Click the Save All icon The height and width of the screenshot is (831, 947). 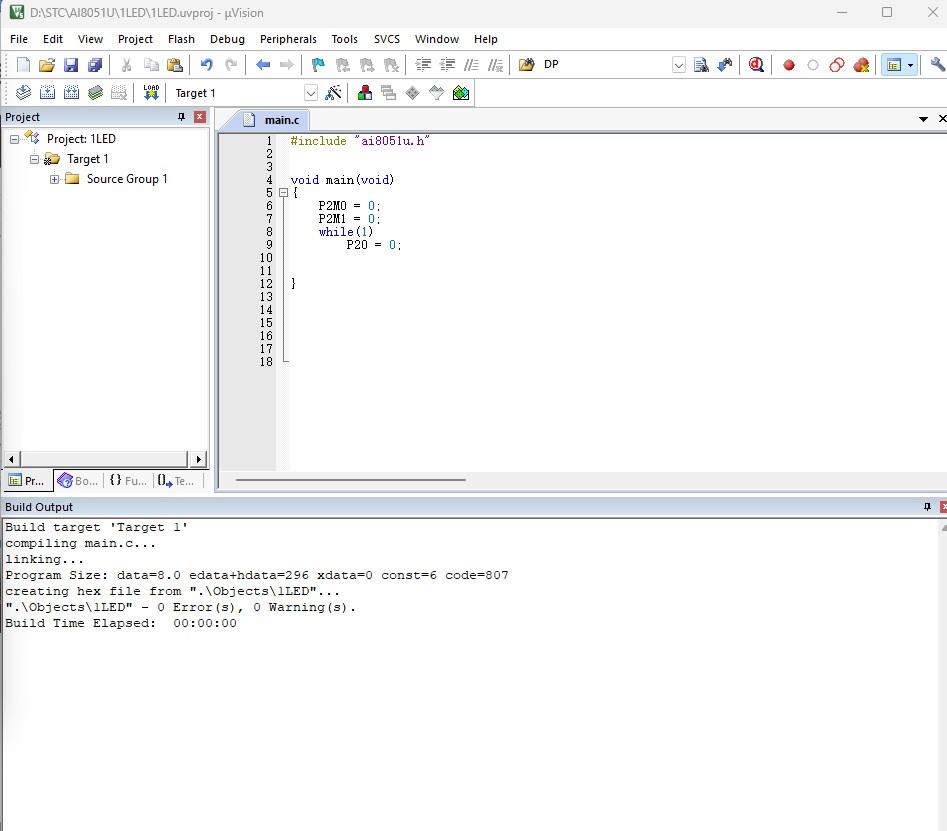[95, 65]
